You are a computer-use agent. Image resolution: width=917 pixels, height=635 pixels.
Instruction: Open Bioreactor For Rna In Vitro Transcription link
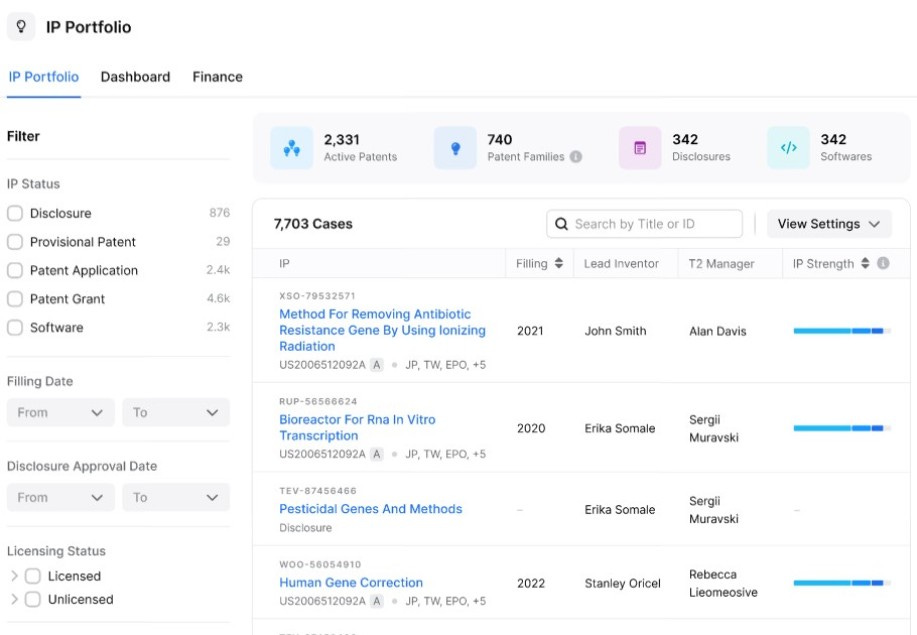tap(357, 427)
